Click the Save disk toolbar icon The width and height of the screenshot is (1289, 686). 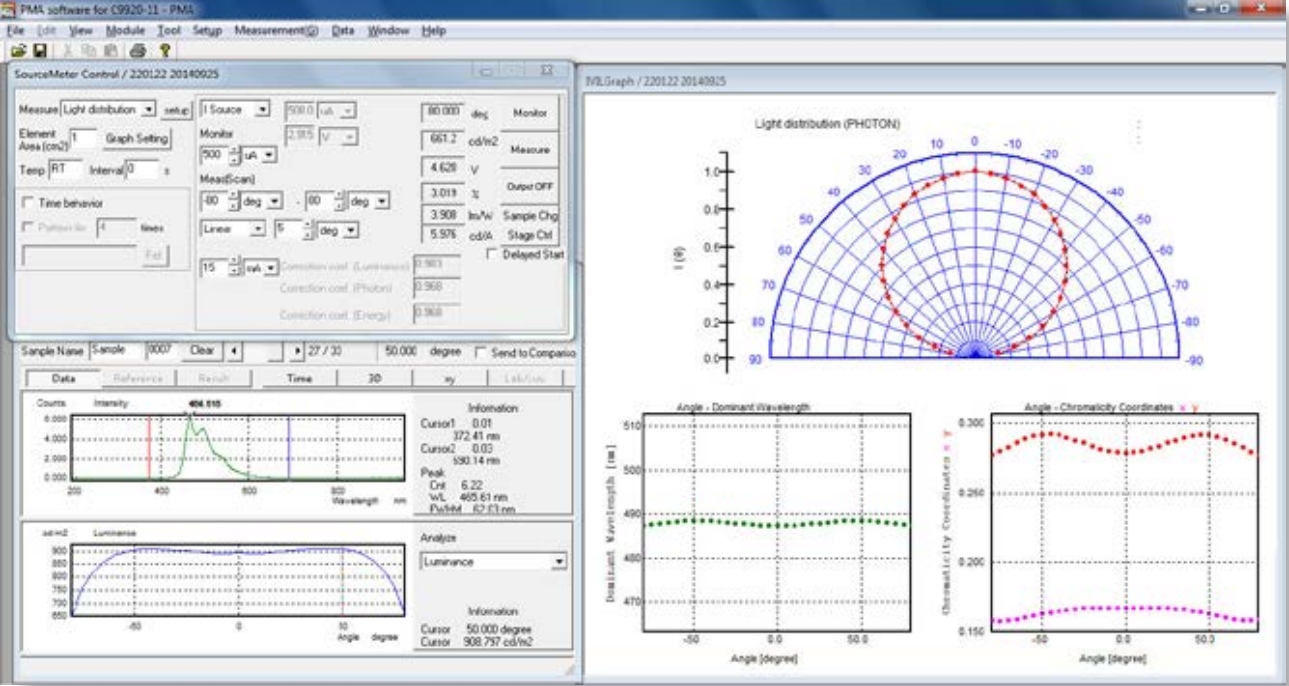click(40, 49)
